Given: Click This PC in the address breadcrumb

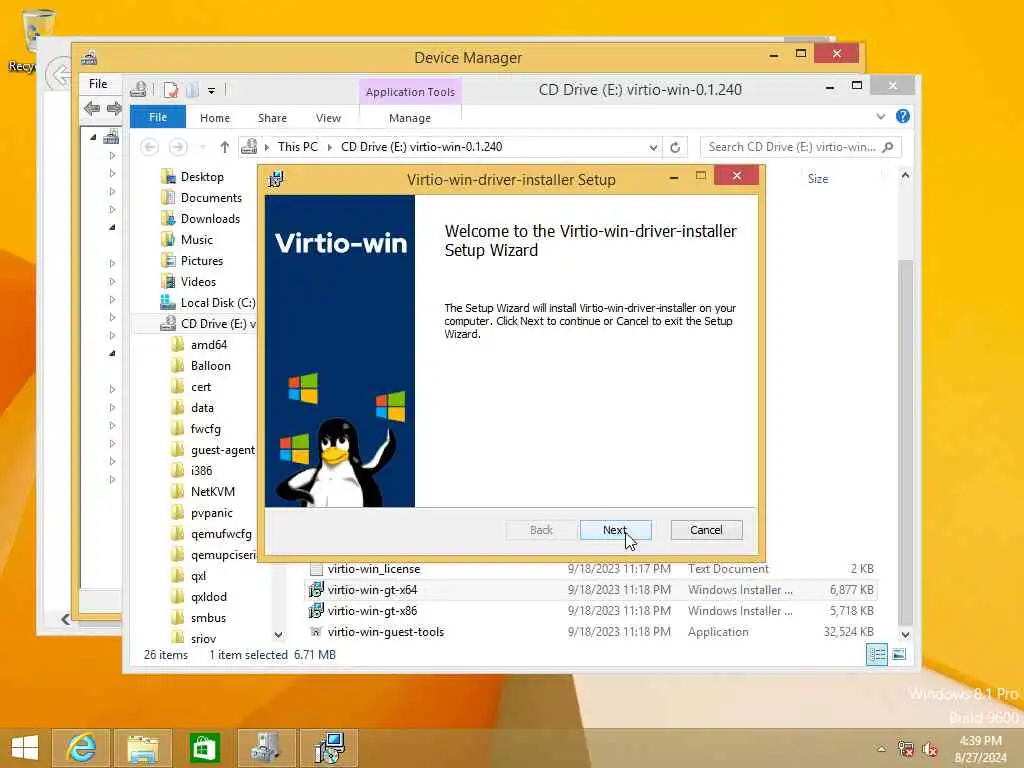Looking at the screenshot, I should tap(298, 147).
